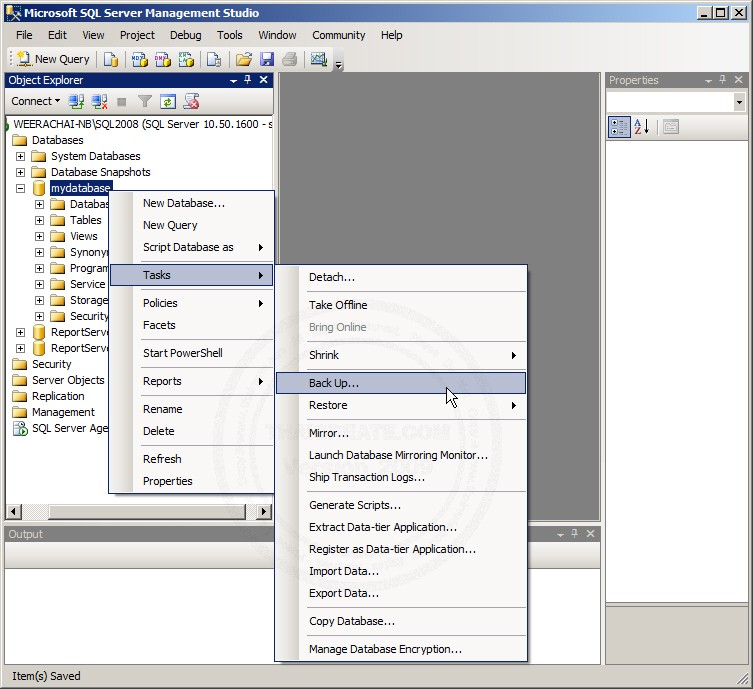This screenshot has height=689, width=753.
Task: Open the Connect dropdown in Object Explorer
Action: pyautogui.click(x=36, y=101)
